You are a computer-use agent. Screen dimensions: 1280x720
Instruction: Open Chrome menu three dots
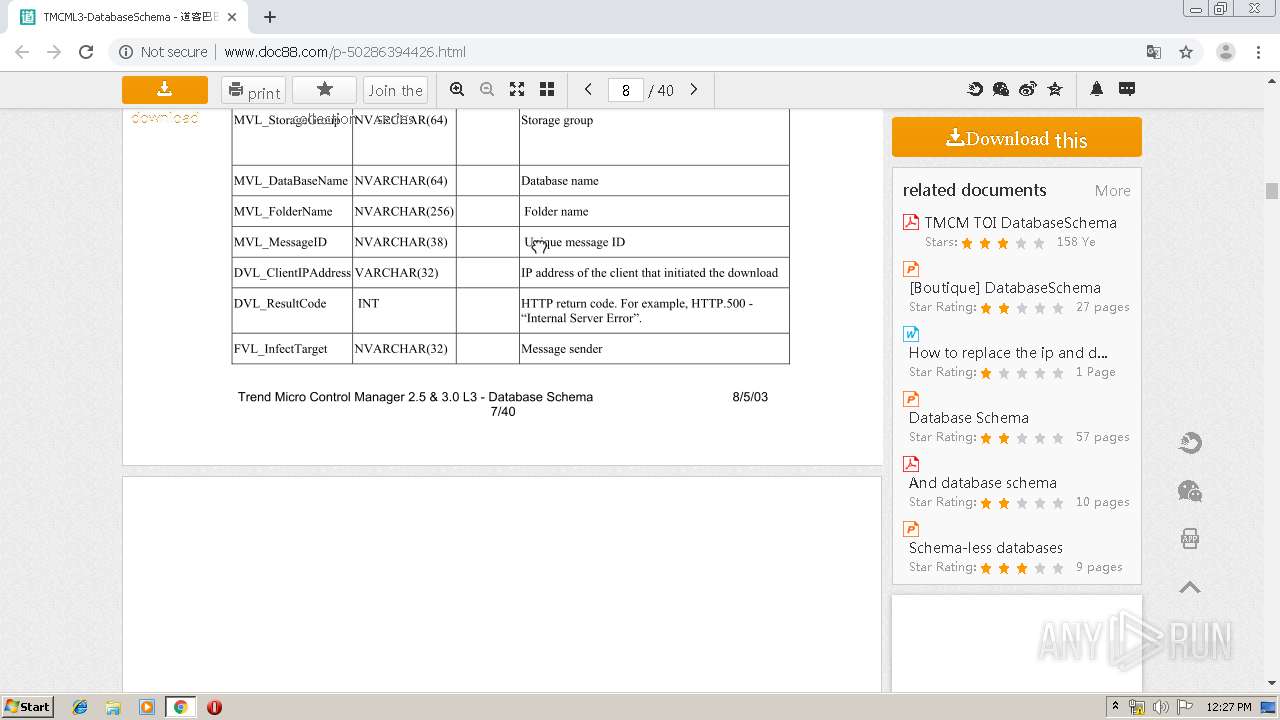(1260, 52)
